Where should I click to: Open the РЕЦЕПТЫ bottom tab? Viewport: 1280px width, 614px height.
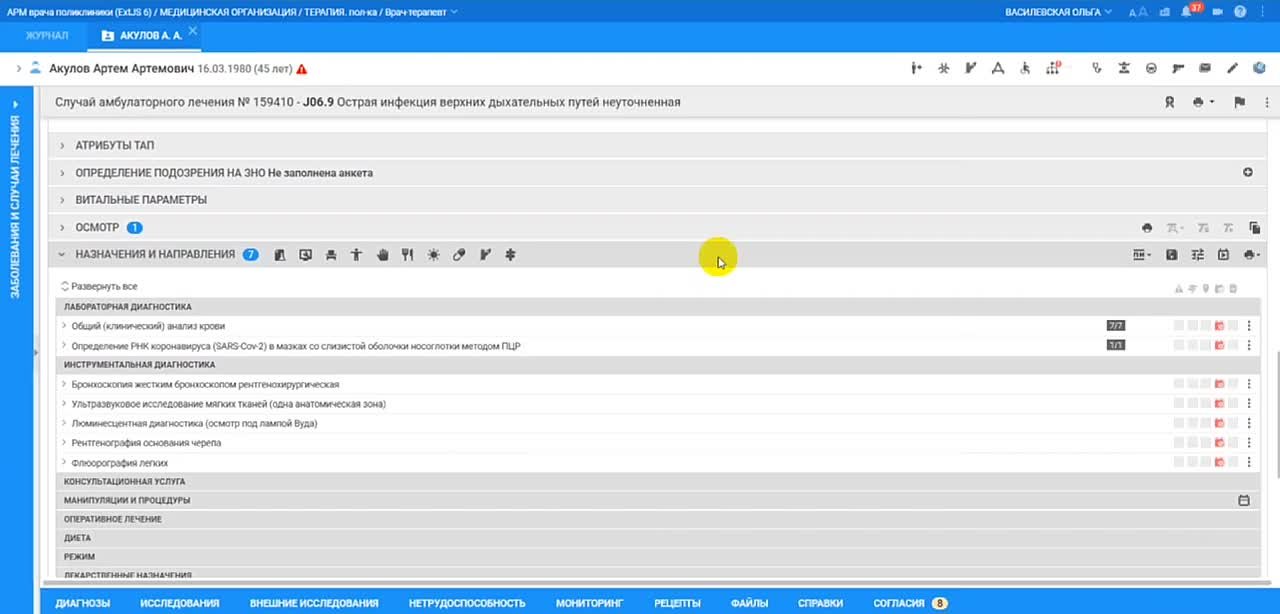pos(677,603)
